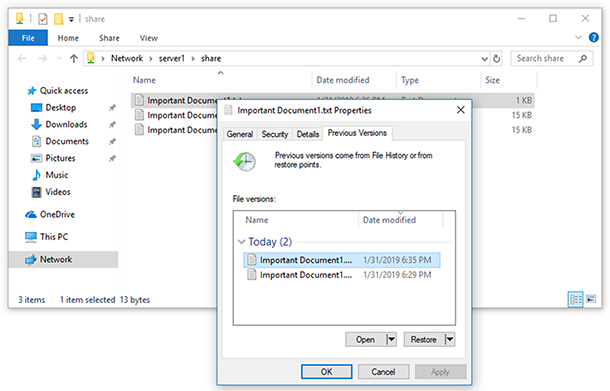The height and width of the screenshot is (391, 610).
Task: Open the recent locations dropdown arrow
Action: coord(59,58)
